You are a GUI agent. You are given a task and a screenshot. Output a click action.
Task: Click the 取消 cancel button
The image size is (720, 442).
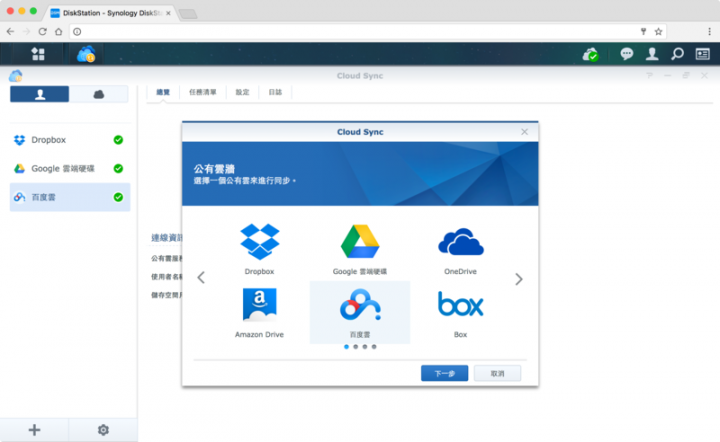[x=497, y=373]
